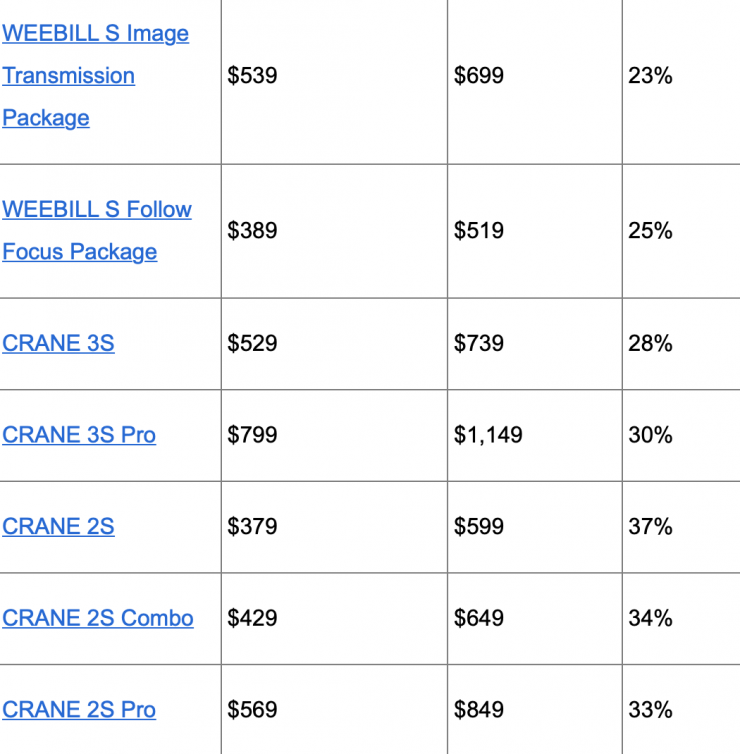Click the $1,149 price cell

point(488,435)
